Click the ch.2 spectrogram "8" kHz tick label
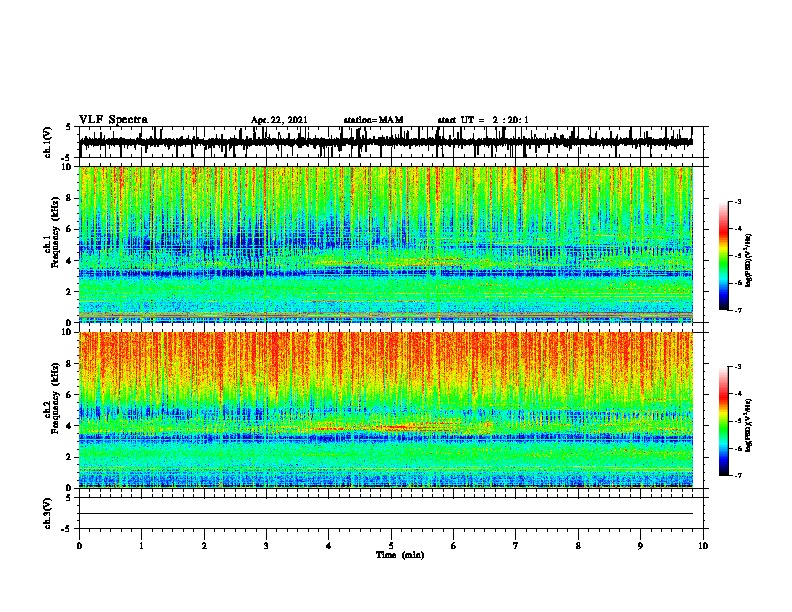792x612 pixels. pos(70,364)
